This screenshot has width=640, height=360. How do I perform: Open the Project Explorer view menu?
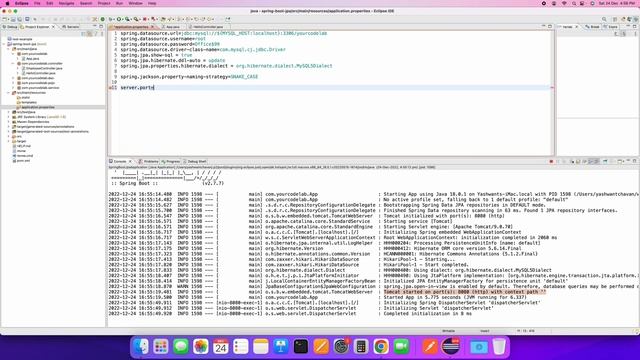tap(102, 33)
